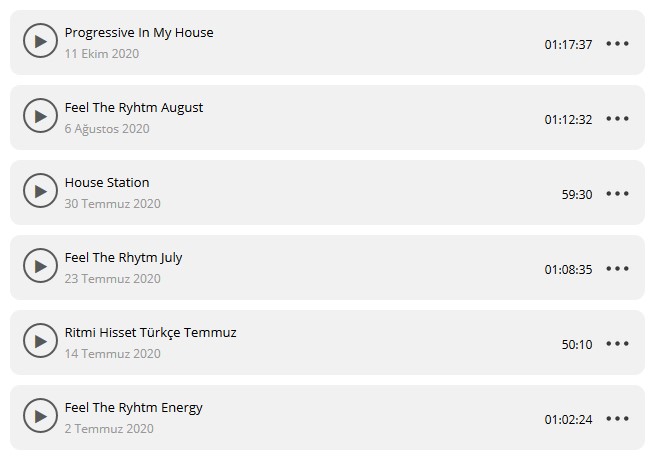Screen dimensions: 653x456
Task: Play Feel The Ryhtm Energy mix
Action: (40, 417)
